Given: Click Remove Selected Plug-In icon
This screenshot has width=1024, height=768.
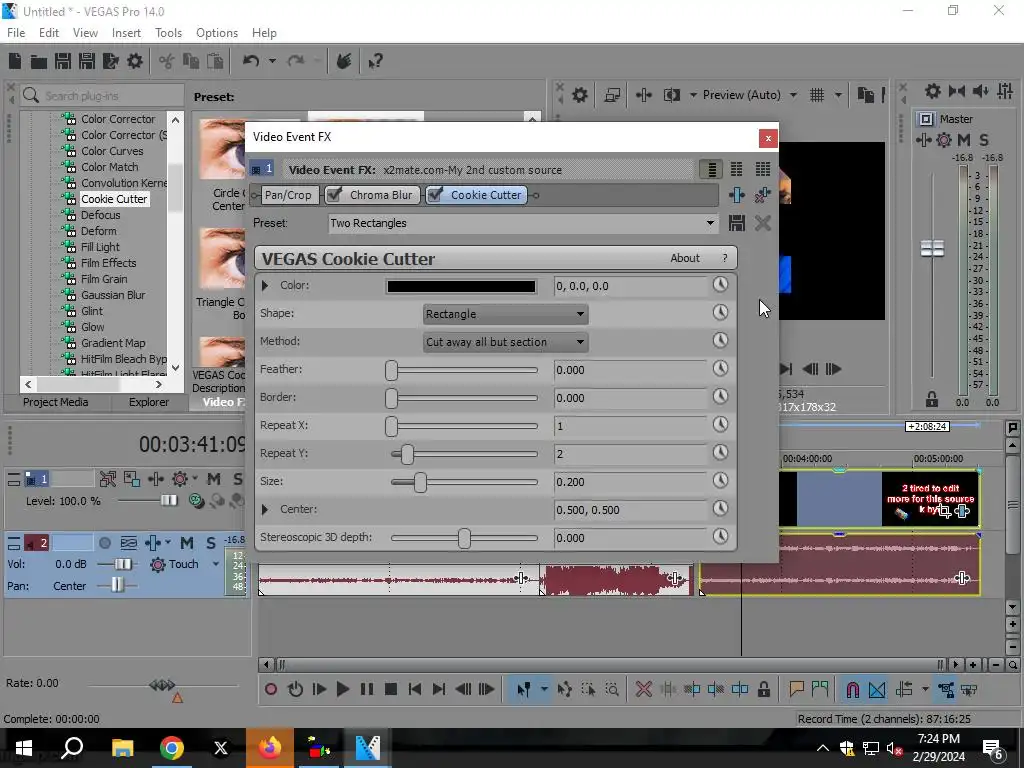Looking at the screenshot, I should pyautogui.click(x=762, y=195).
